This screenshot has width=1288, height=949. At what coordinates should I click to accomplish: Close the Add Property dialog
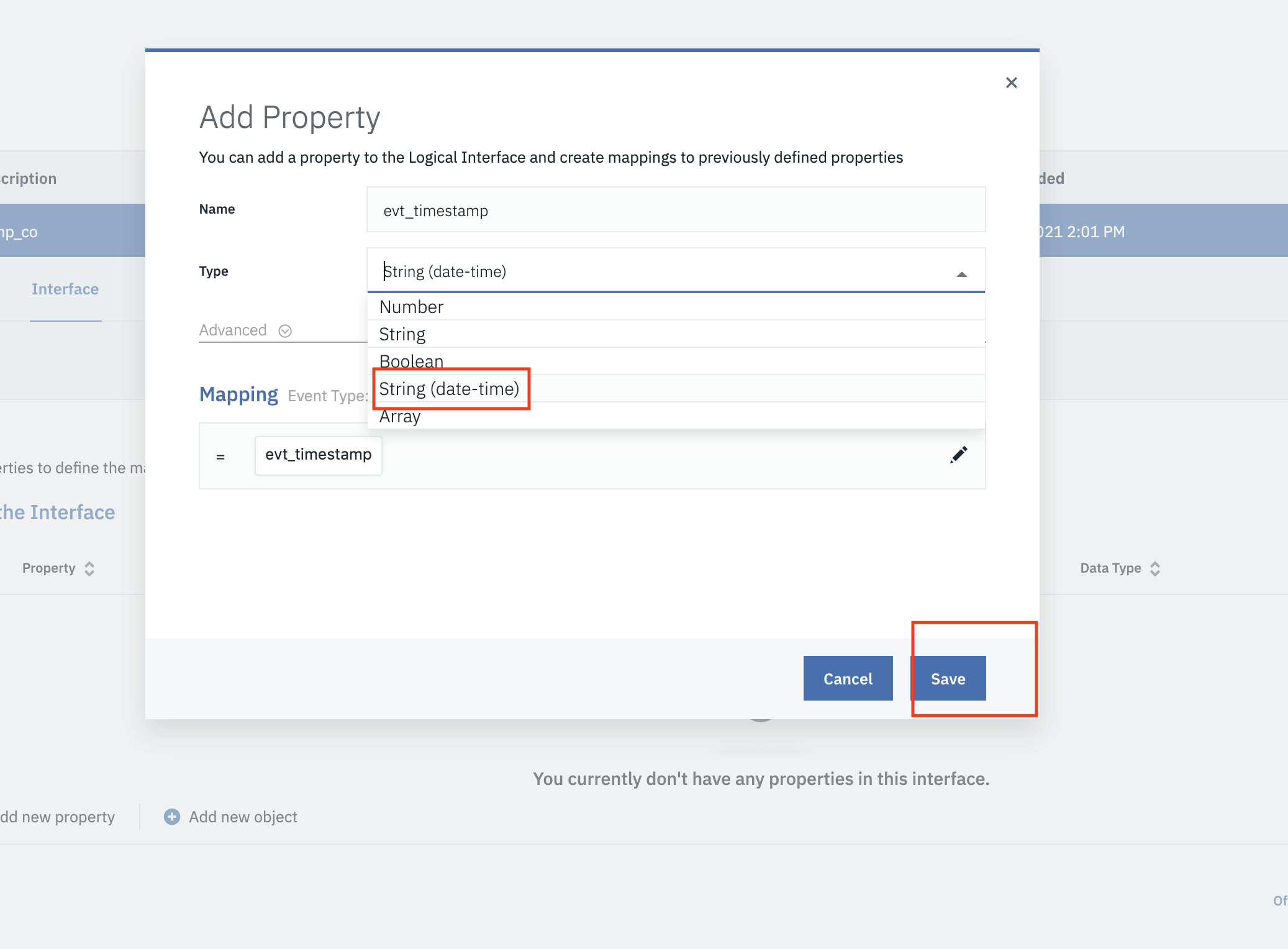tap(1011, 83)
